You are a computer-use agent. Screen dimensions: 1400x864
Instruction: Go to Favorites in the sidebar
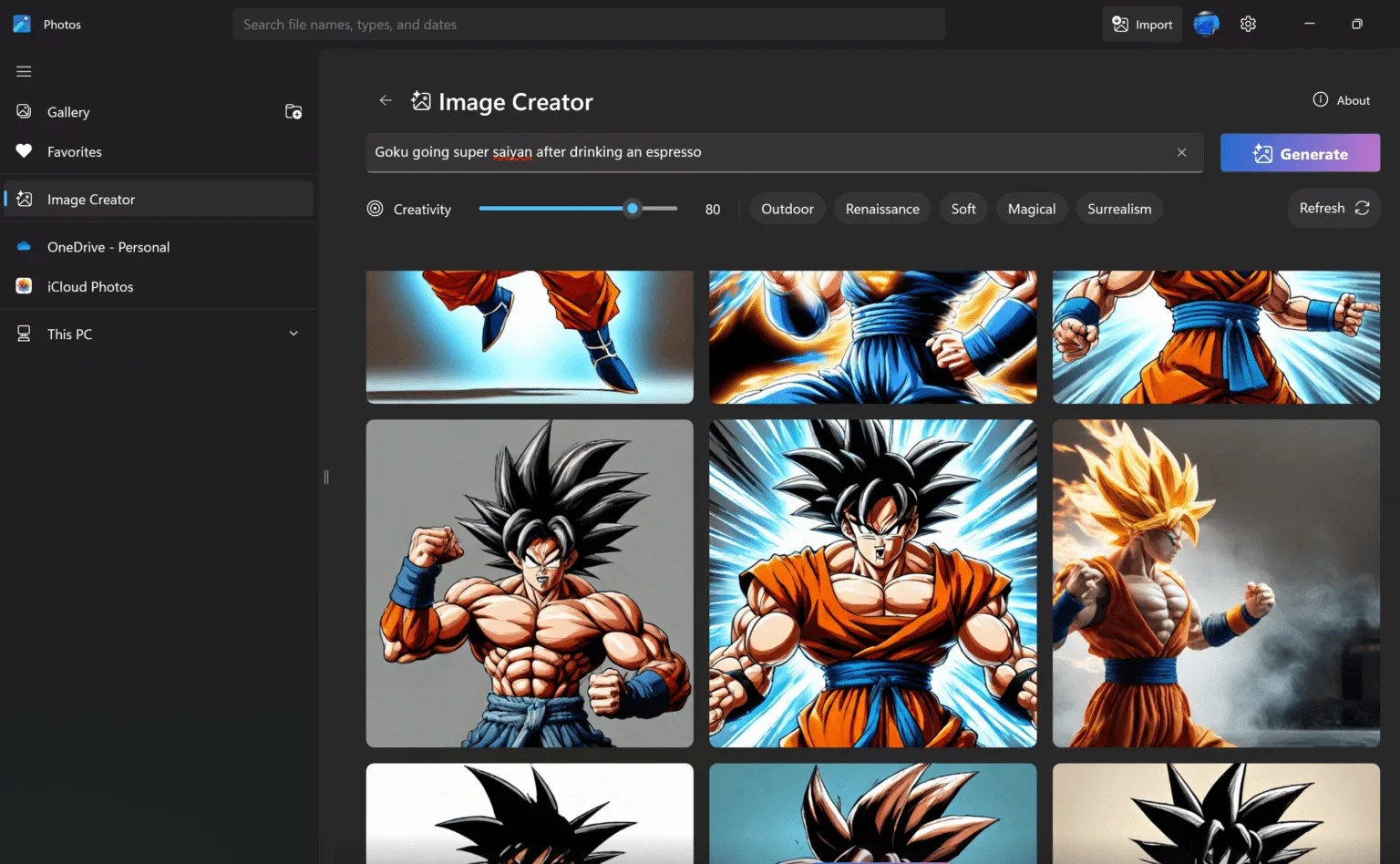point(74,152)
